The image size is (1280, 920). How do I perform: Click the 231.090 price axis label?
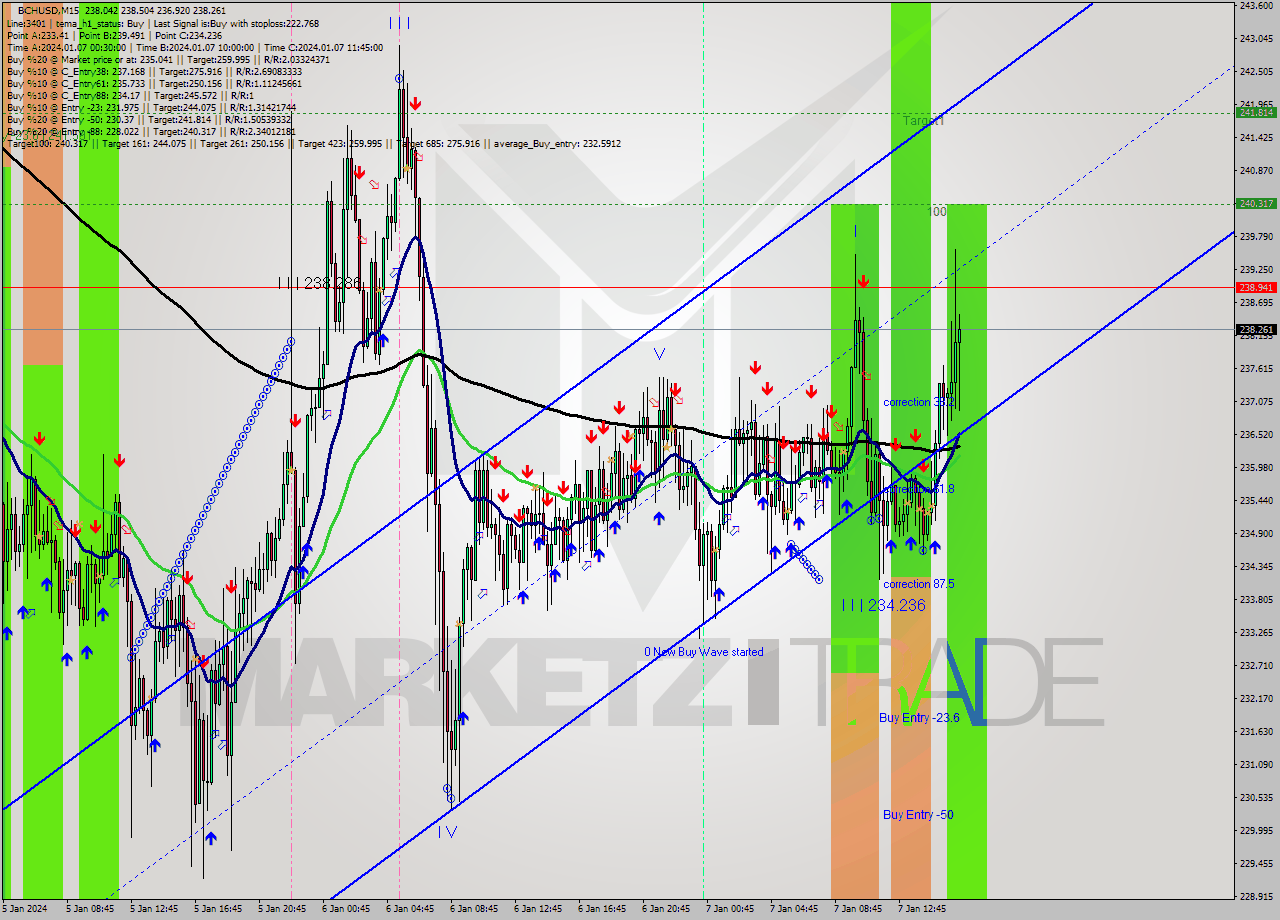coord(1256,765)
